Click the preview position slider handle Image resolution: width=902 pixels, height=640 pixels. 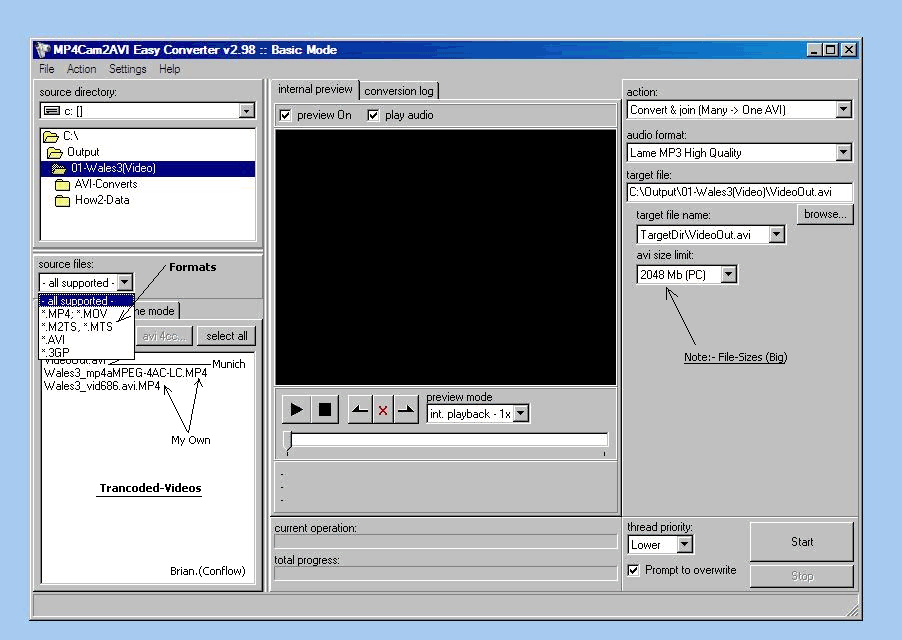[289, 441]
